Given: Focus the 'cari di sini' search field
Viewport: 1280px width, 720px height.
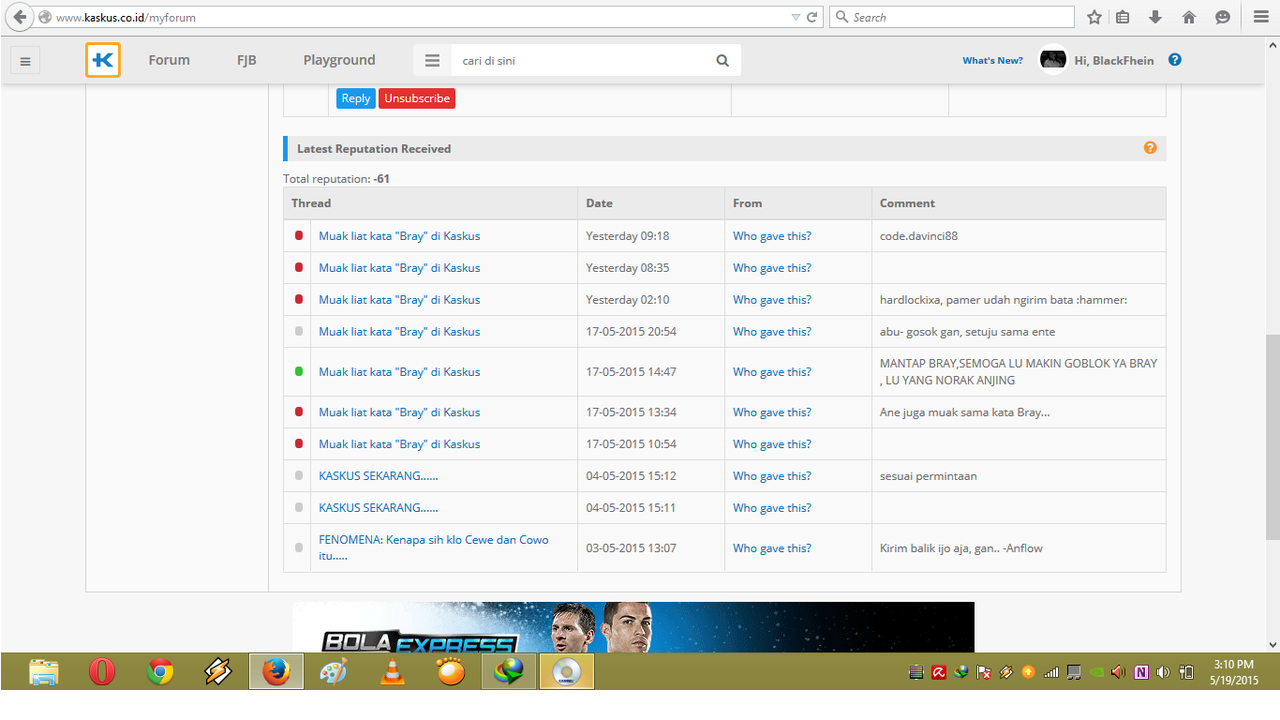Looking at the screenshot, I should click(x=580, y=60).
